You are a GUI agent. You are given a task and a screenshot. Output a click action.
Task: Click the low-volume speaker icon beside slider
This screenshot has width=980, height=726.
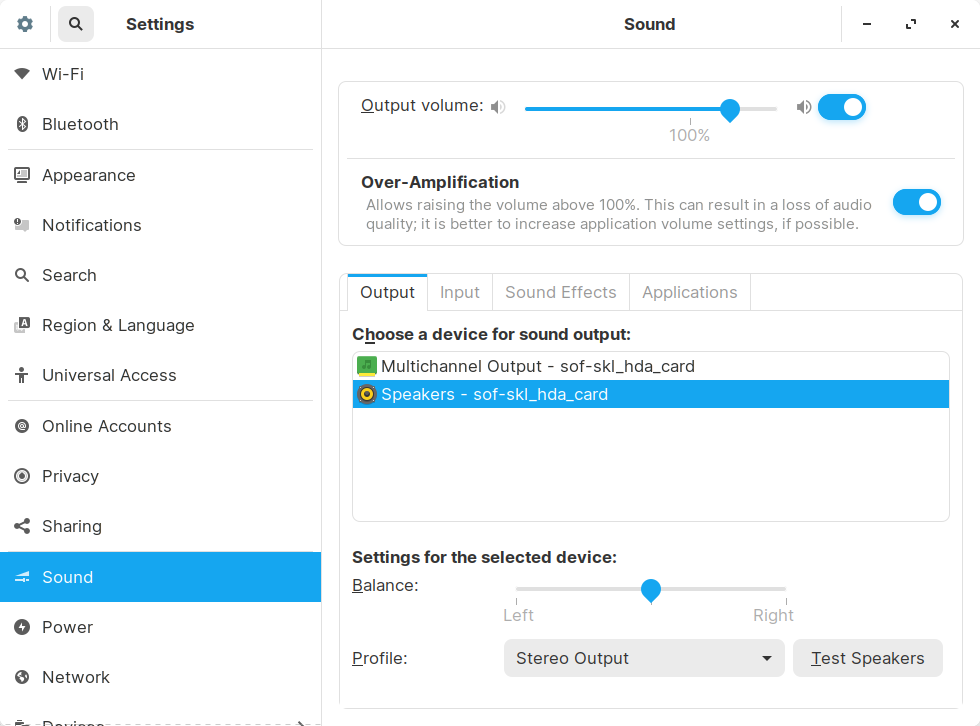click(498, 107)
